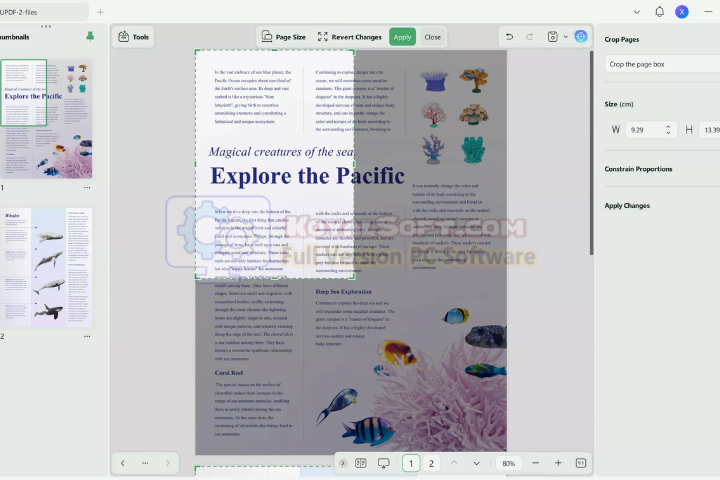Screen dimensions: 720x480
Task: Open the user account avatar
Action: (682, 12)
